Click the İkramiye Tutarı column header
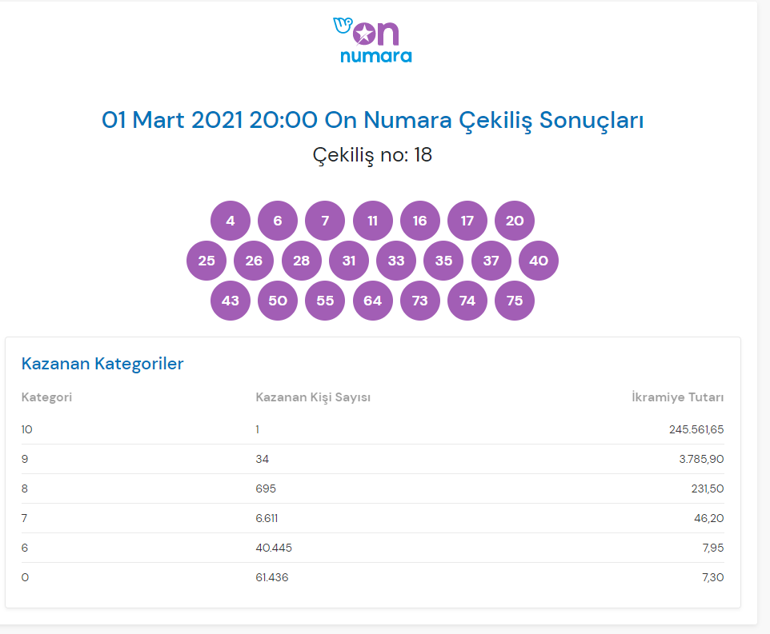Screen dimensions: 770x634 pyautogui.click(x=678, y=397)
